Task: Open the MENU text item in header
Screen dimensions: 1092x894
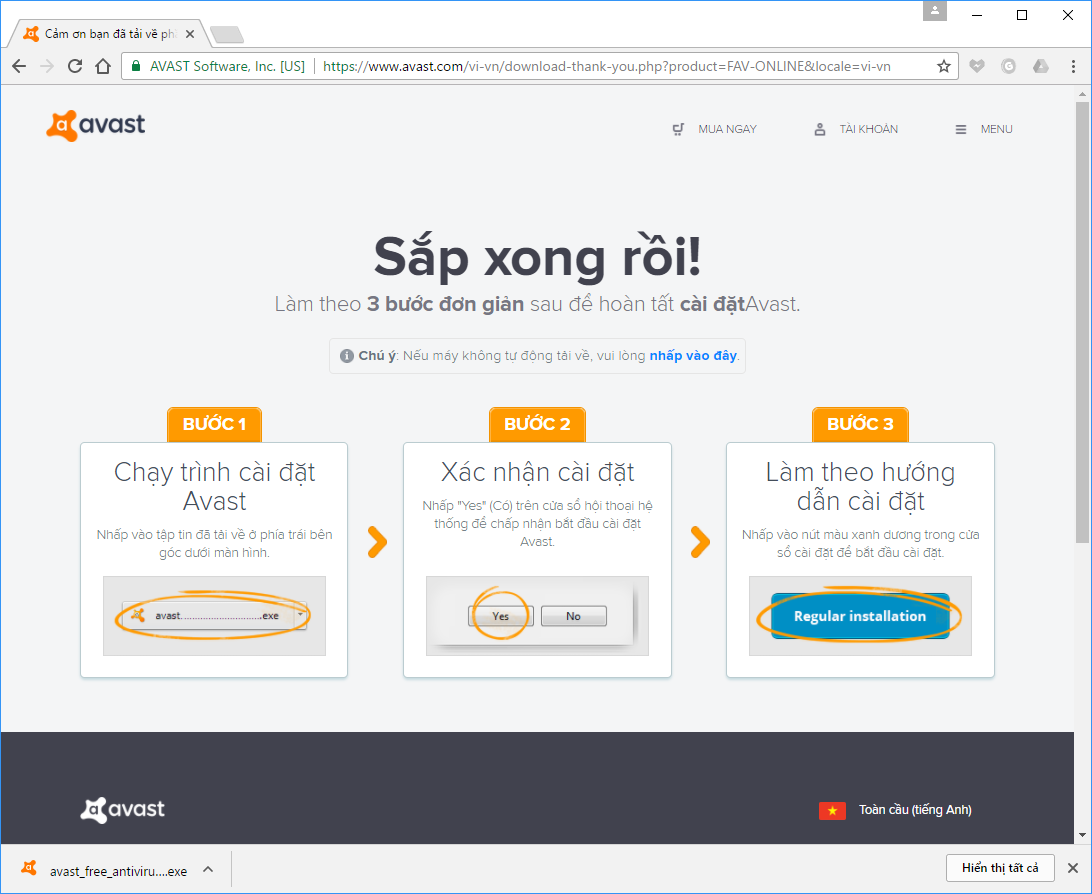Action: 997,130
